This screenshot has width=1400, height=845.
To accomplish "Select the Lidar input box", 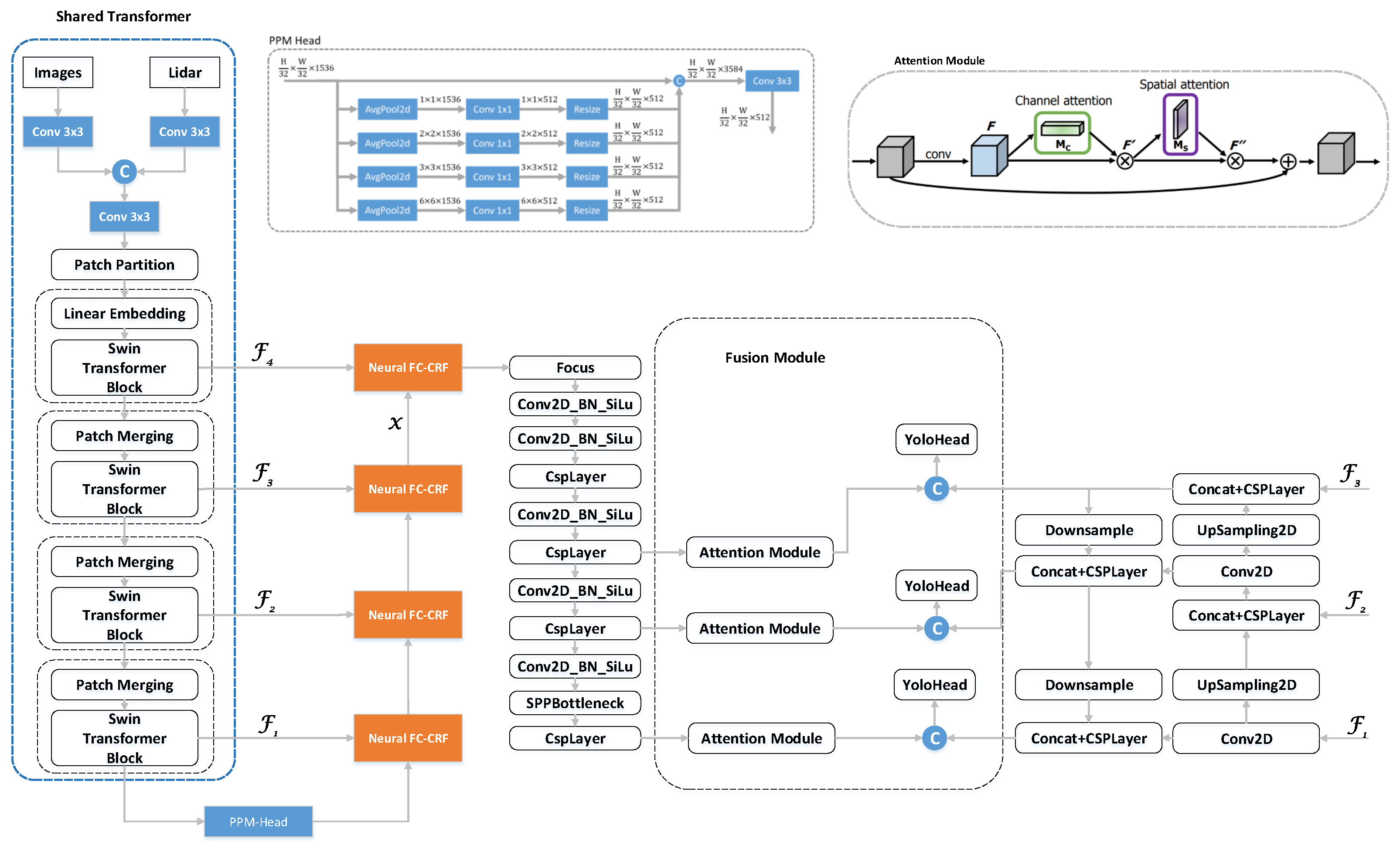I will pyautogui.click(x=185, y=73).
